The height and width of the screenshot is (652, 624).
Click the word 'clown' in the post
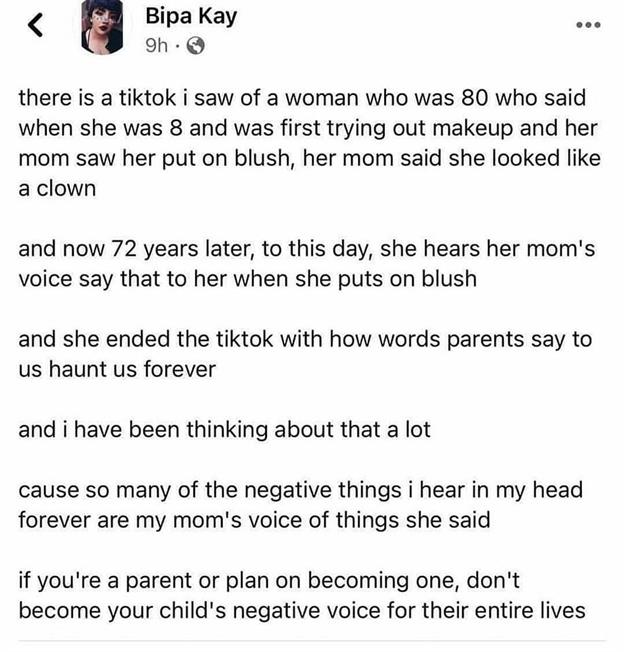click(x=66, y=188)
